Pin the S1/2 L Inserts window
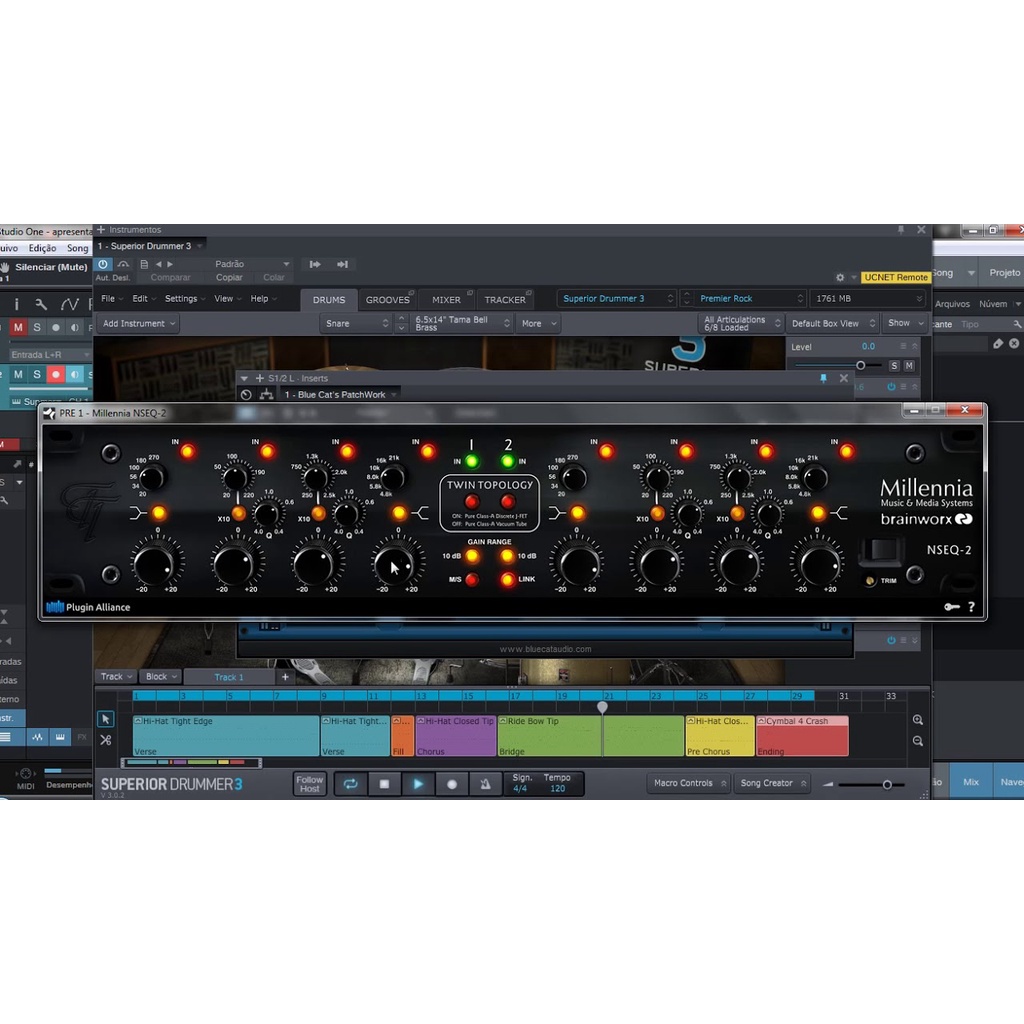1024x1024 pixels. click(823, 378)
